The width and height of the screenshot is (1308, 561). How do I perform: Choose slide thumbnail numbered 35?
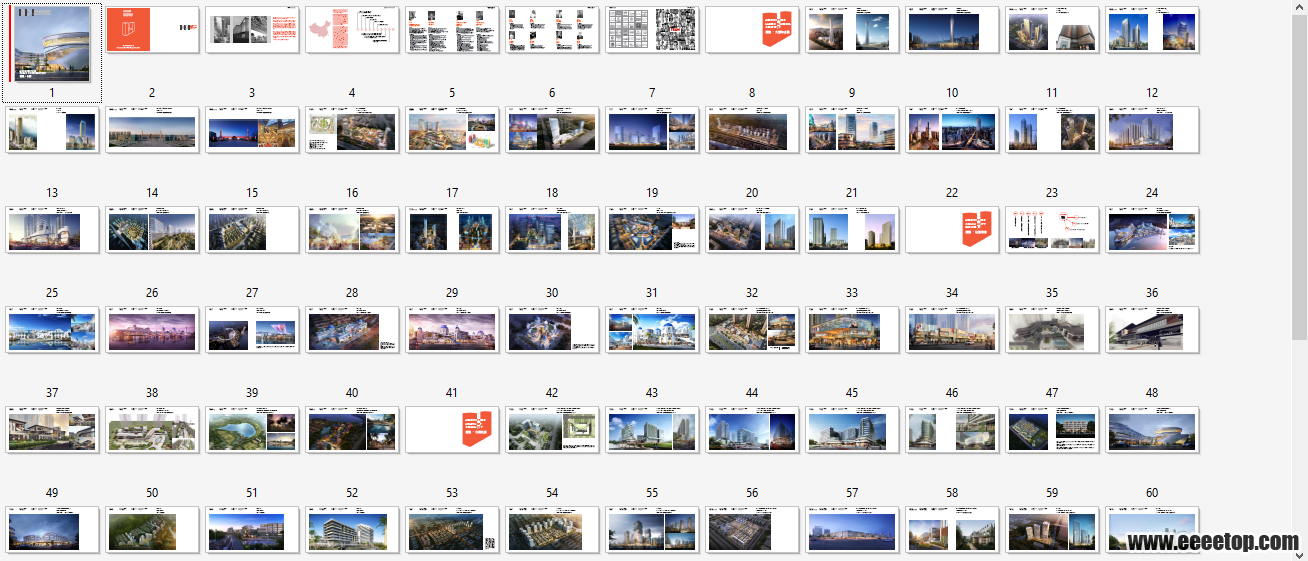pyautogui.click(x=1052, y=230)
